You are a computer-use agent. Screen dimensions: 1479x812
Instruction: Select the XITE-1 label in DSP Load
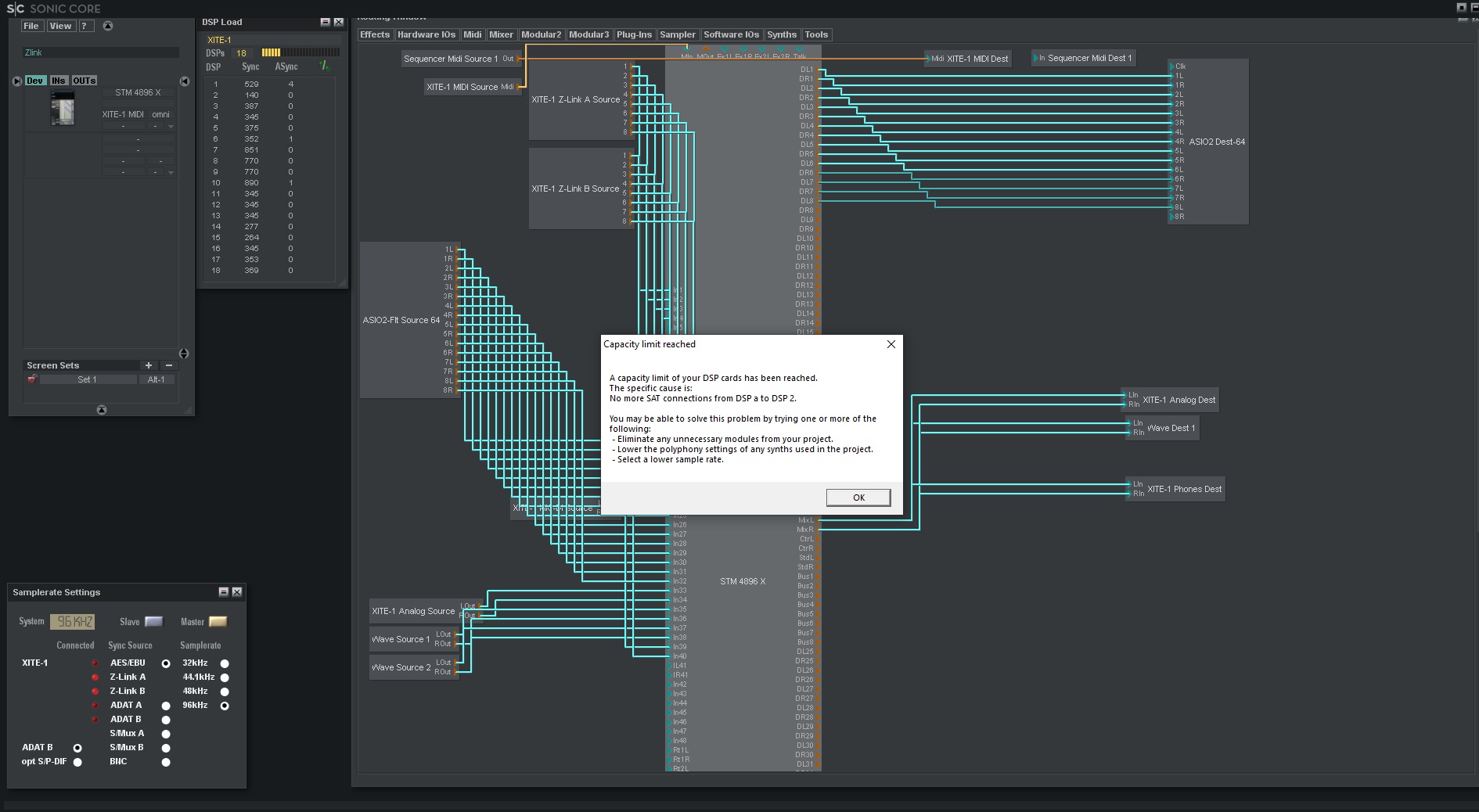point(219,40)
